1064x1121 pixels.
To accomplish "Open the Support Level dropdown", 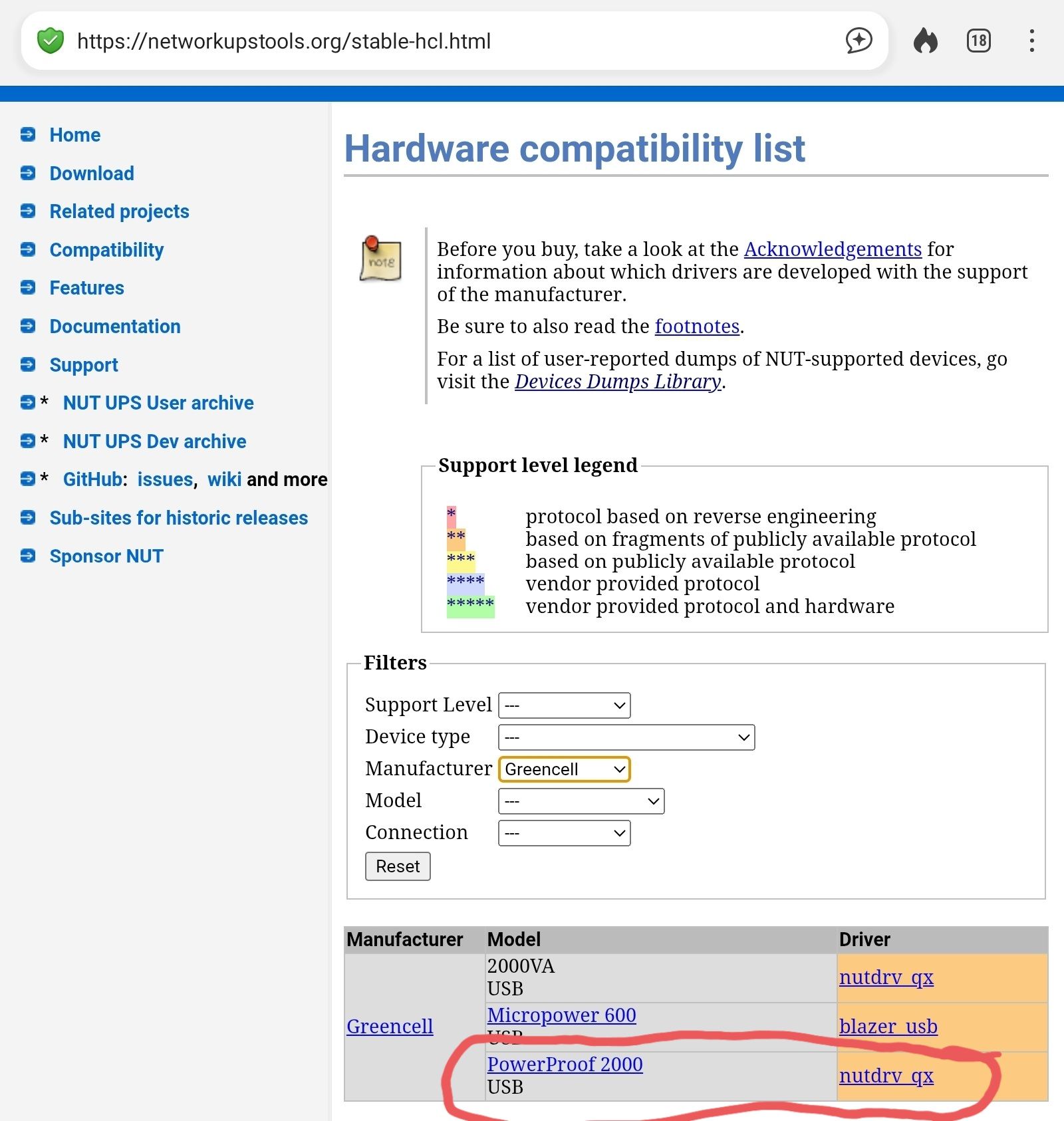I will [x=564, y=705].
